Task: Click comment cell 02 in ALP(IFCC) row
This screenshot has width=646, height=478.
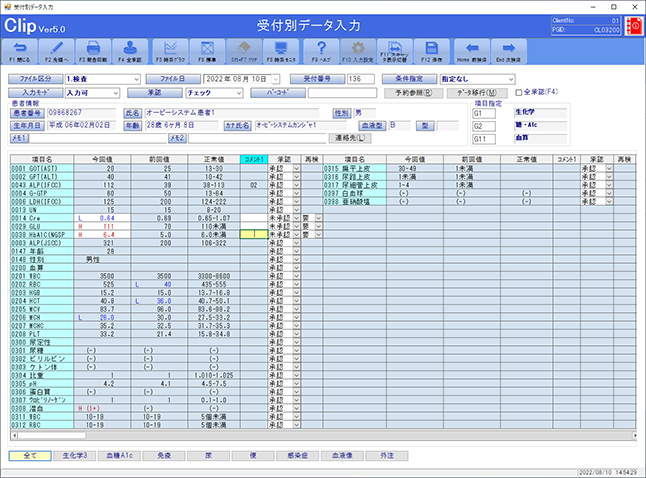Action: coord(254,185)
